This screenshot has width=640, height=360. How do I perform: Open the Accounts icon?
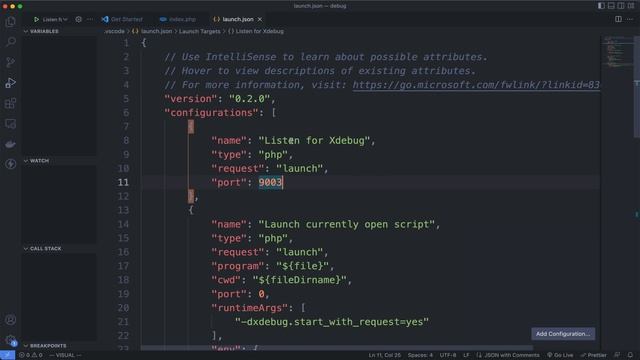pyautogui.click(x=11, y=320)
